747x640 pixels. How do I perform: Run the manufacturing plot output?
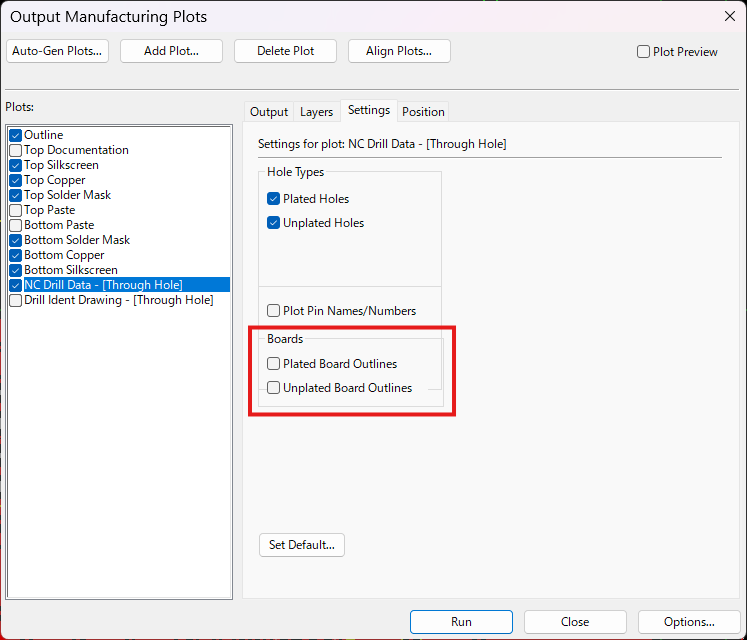tap(461, 621)
